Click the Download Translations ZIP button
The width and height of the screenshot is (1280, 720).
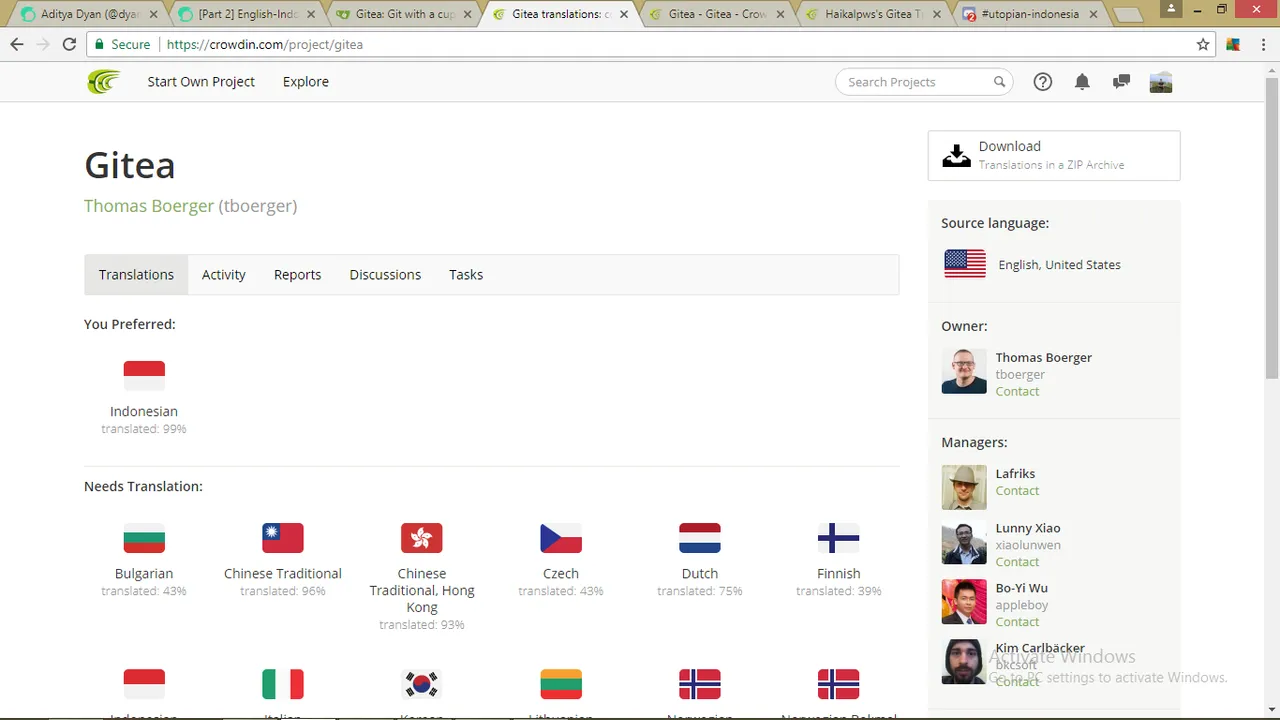click(1054, 156)
